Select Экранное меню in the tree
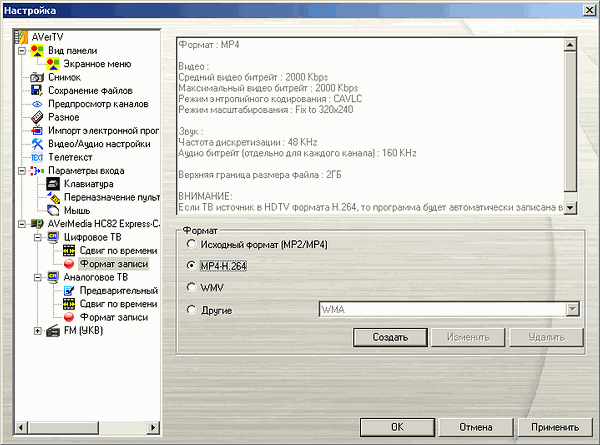 click(97, 64)
